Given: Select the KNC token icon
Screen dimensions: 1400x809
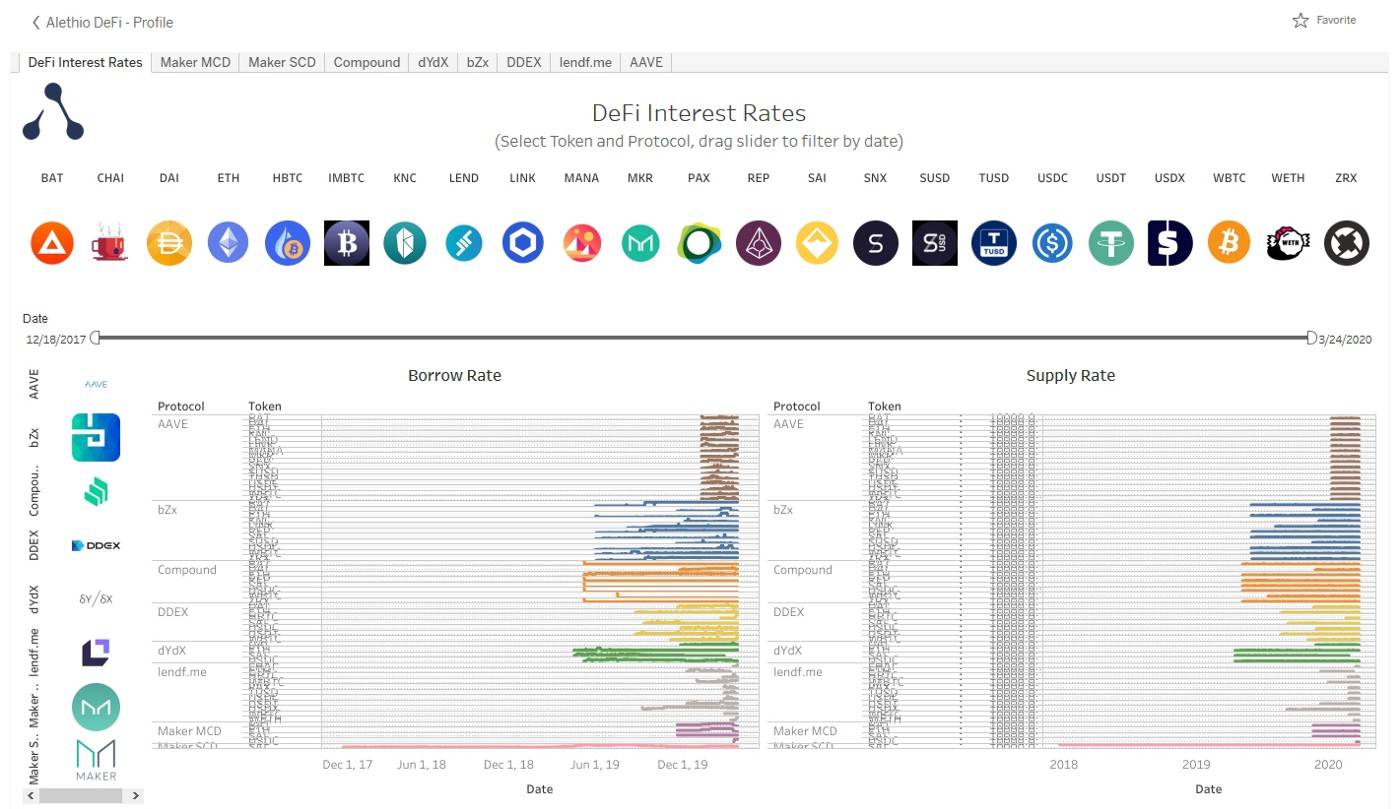Looking at the screenshot, I should (405, 243).
